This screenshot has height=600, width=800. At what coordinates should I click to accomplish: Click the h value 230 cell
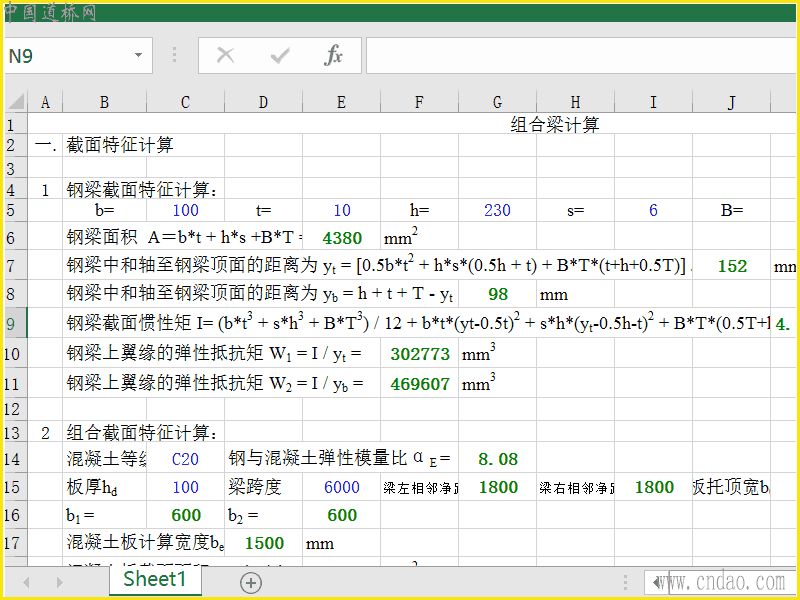(497, 210)
